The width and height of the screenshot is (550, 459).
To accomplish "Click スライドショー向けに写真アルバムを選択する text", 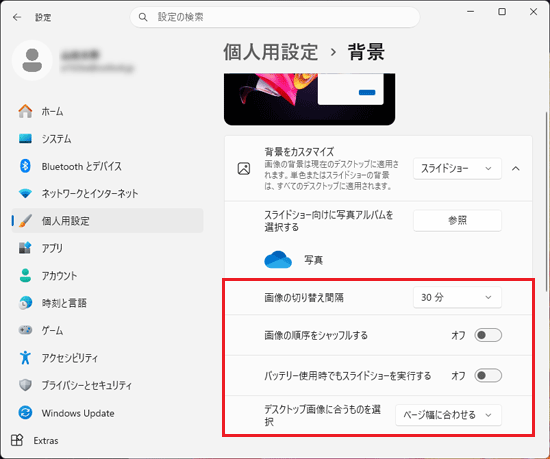I will click(x=329, y=221).
